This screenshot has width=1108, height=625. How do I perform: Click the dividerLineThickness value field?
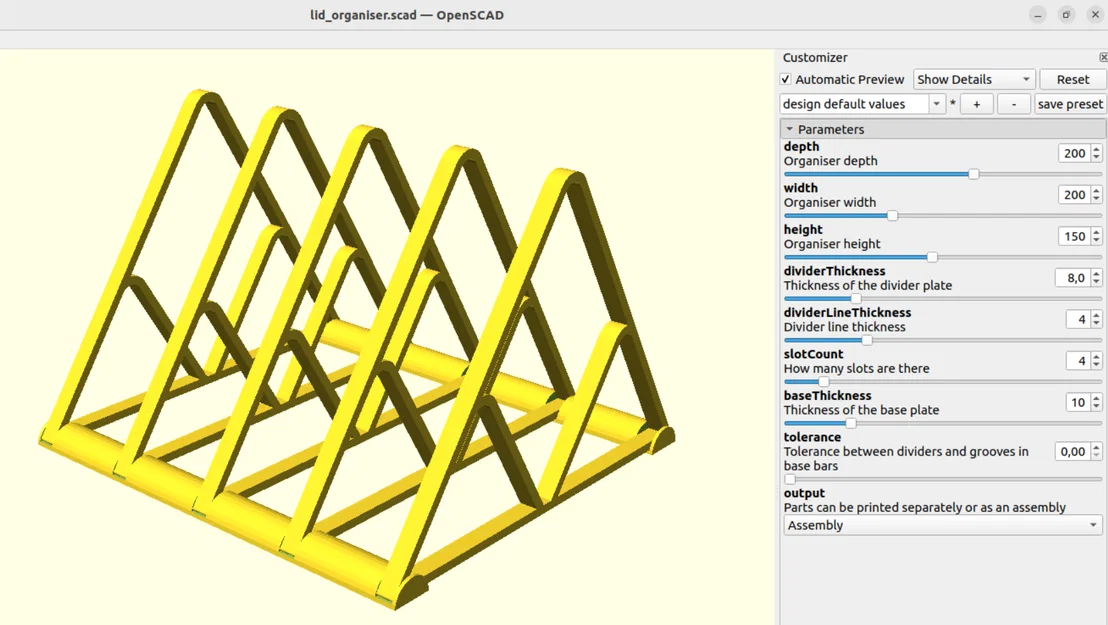1078,320
